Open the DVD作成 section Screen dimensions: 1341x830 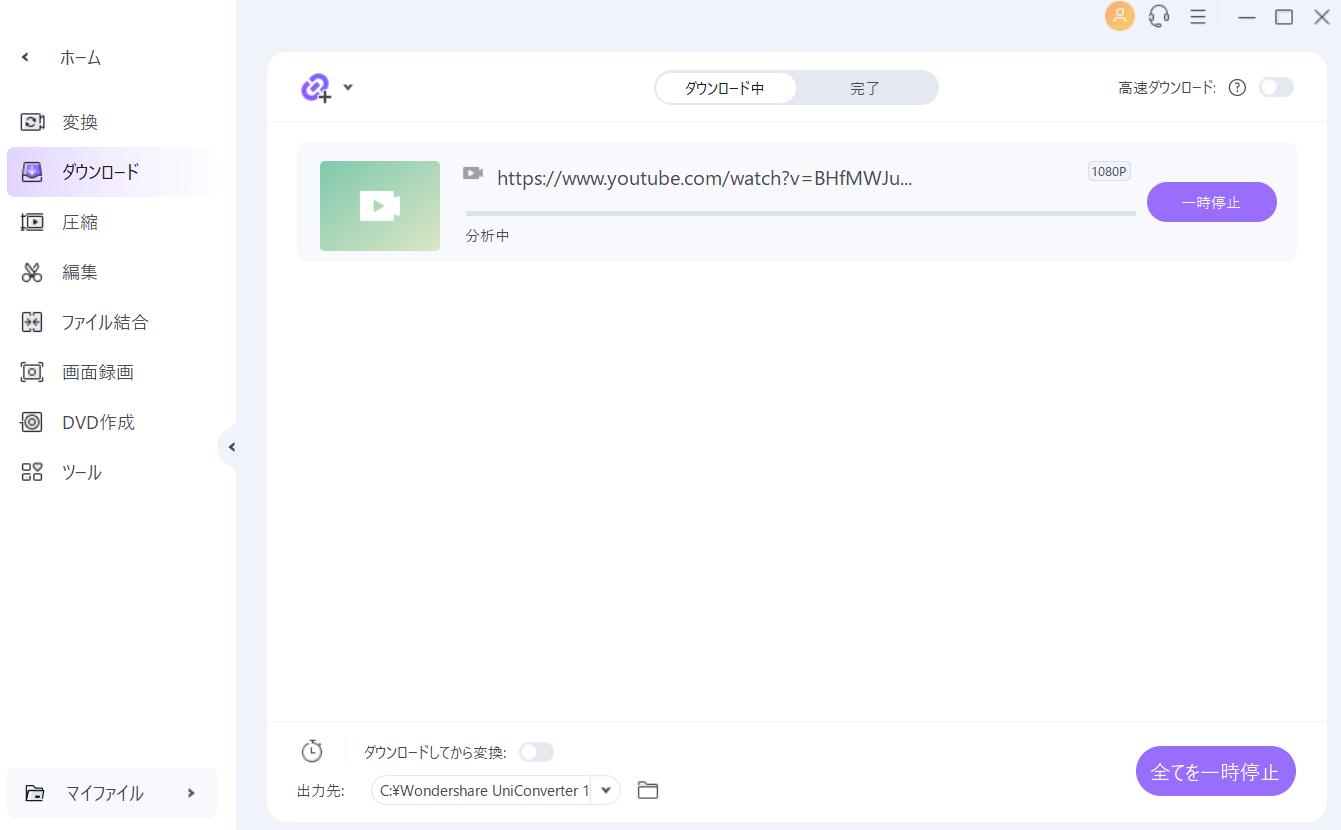(x=111, y=422)
